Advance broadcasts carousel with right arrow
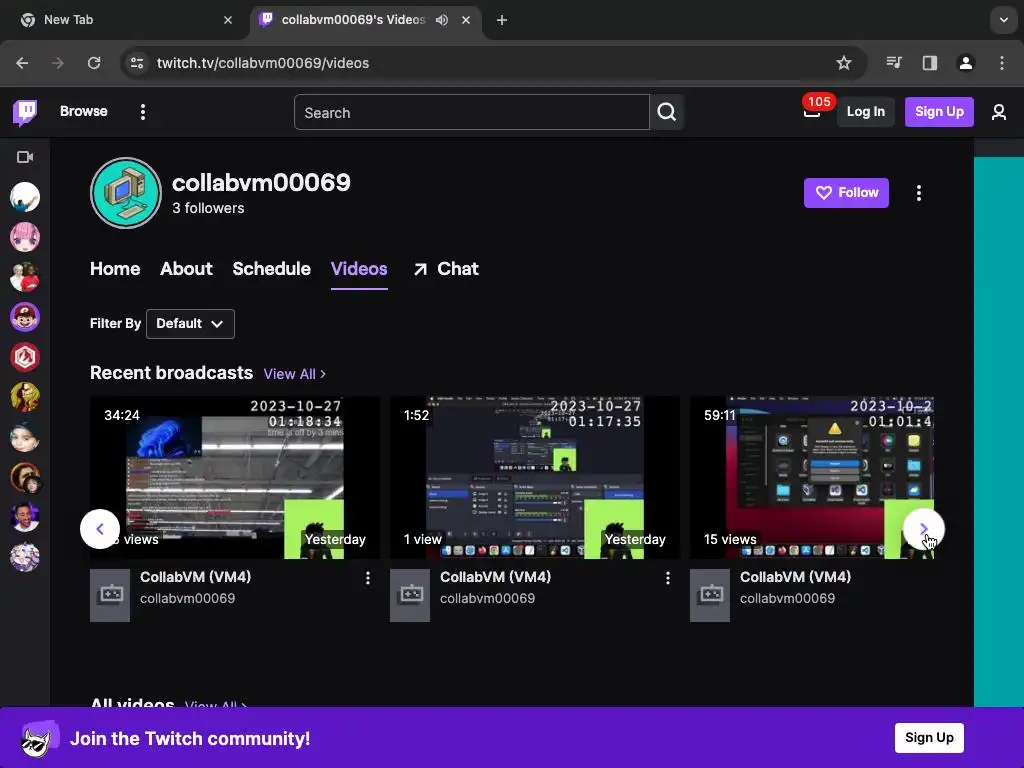Image resolution: width=1024 pixels, height=768 pixels. (x=923, y=529)
